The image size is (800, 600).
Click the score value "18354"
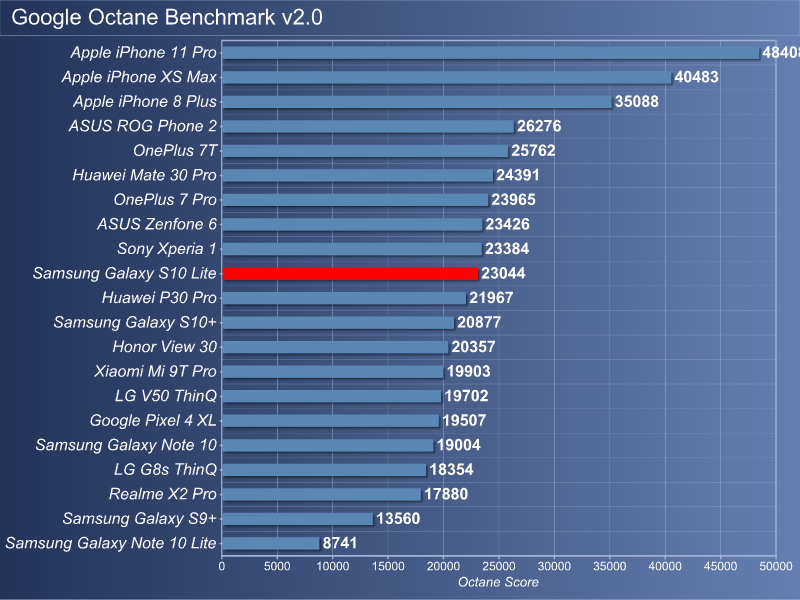click(x=452, y=469)
